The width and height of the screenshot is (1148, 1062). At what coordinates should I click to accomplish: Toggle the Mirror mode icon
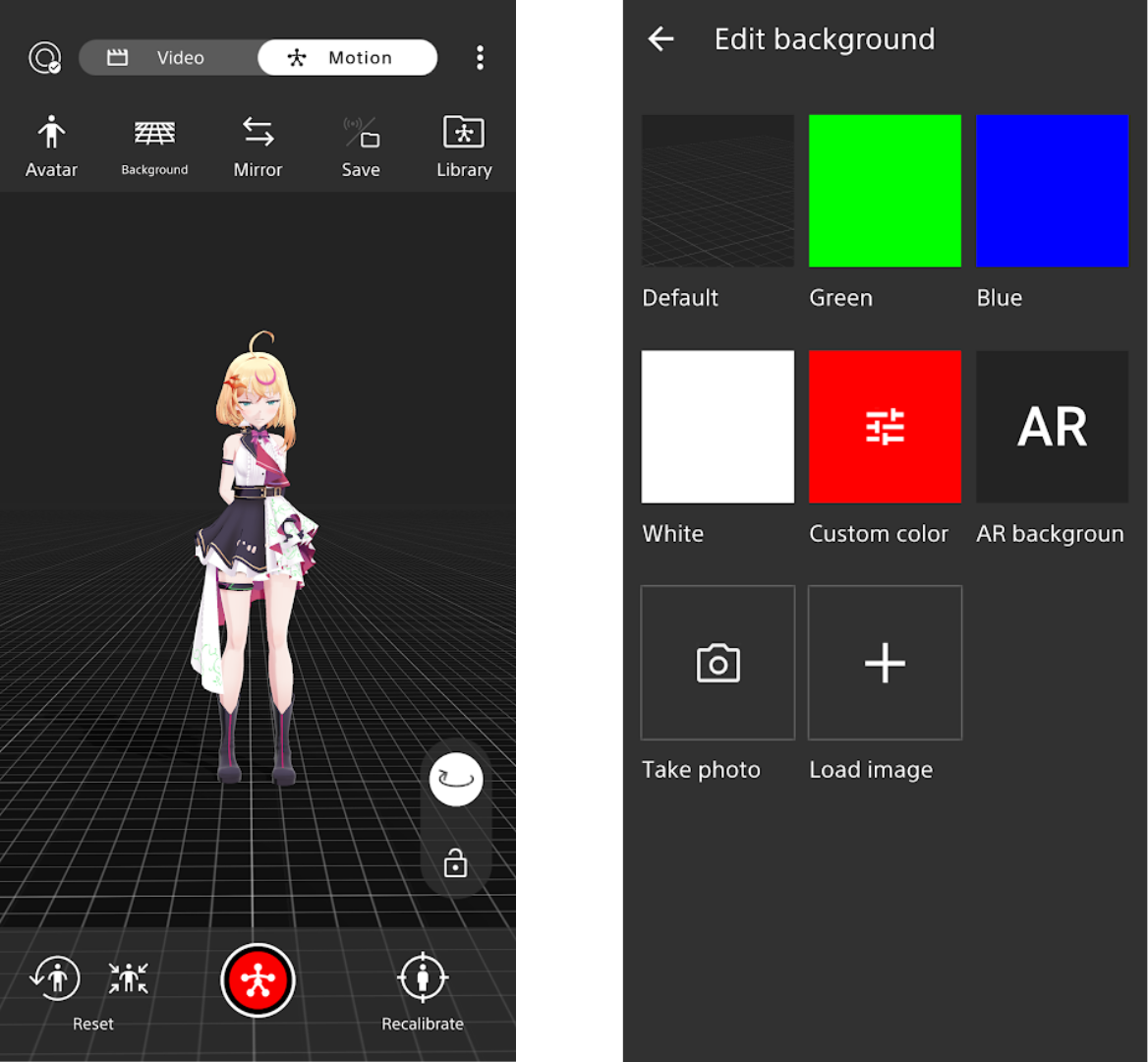click(258, 133)
